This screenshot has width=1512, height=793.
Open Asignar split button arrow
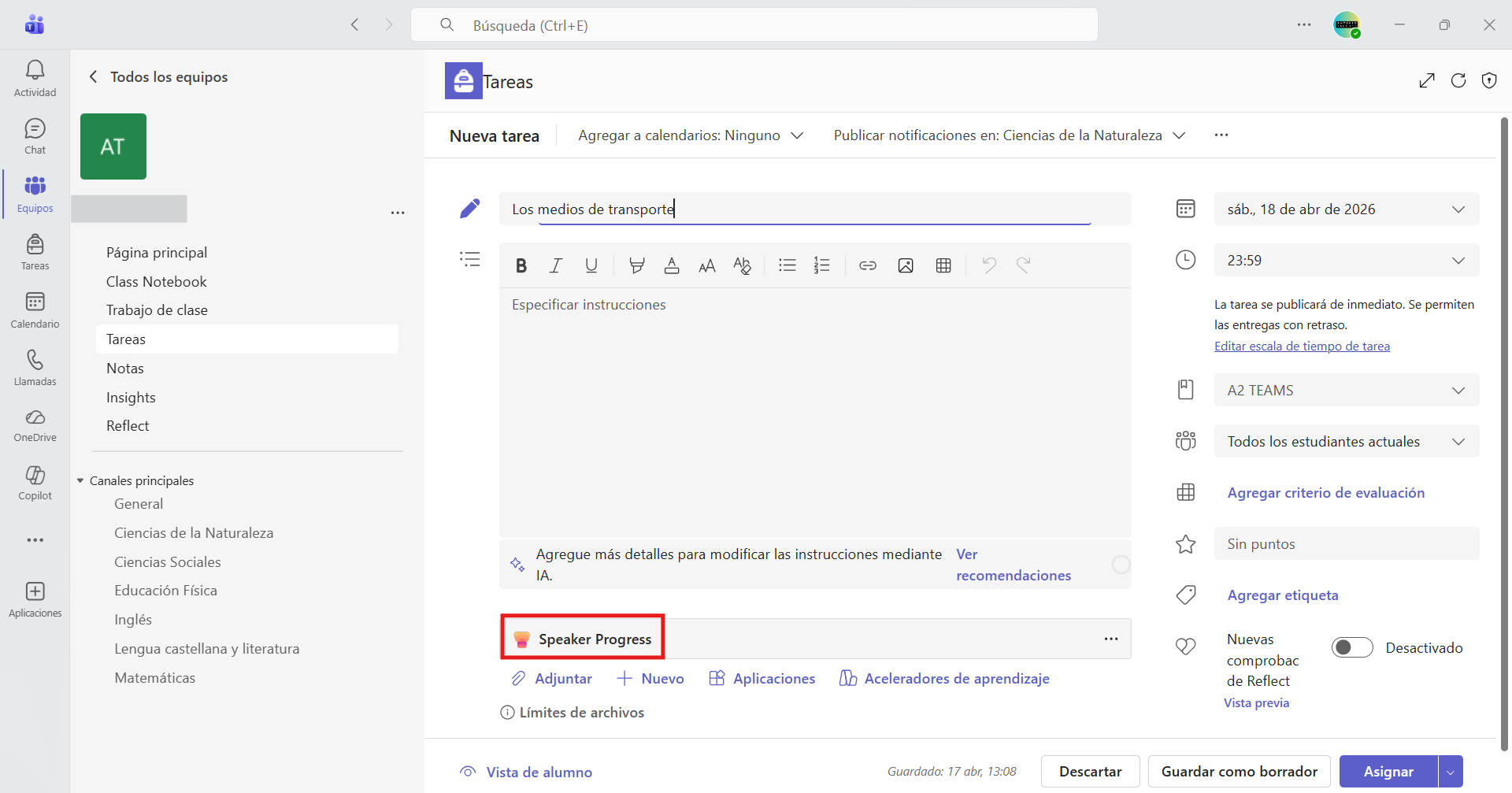(x=1451, y=772)
